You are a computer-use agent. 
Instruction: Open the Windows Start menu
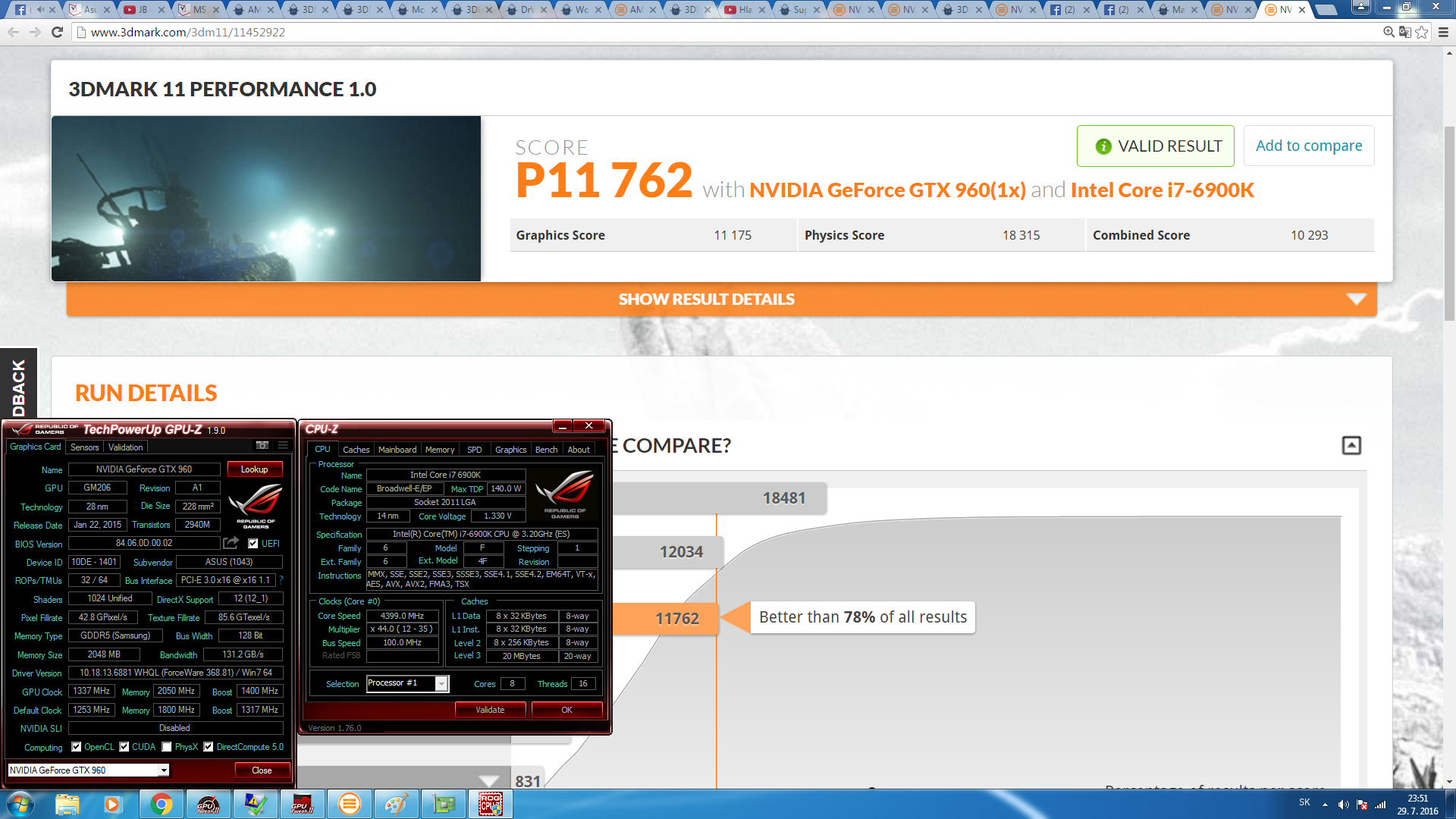(x=20, y=804)
